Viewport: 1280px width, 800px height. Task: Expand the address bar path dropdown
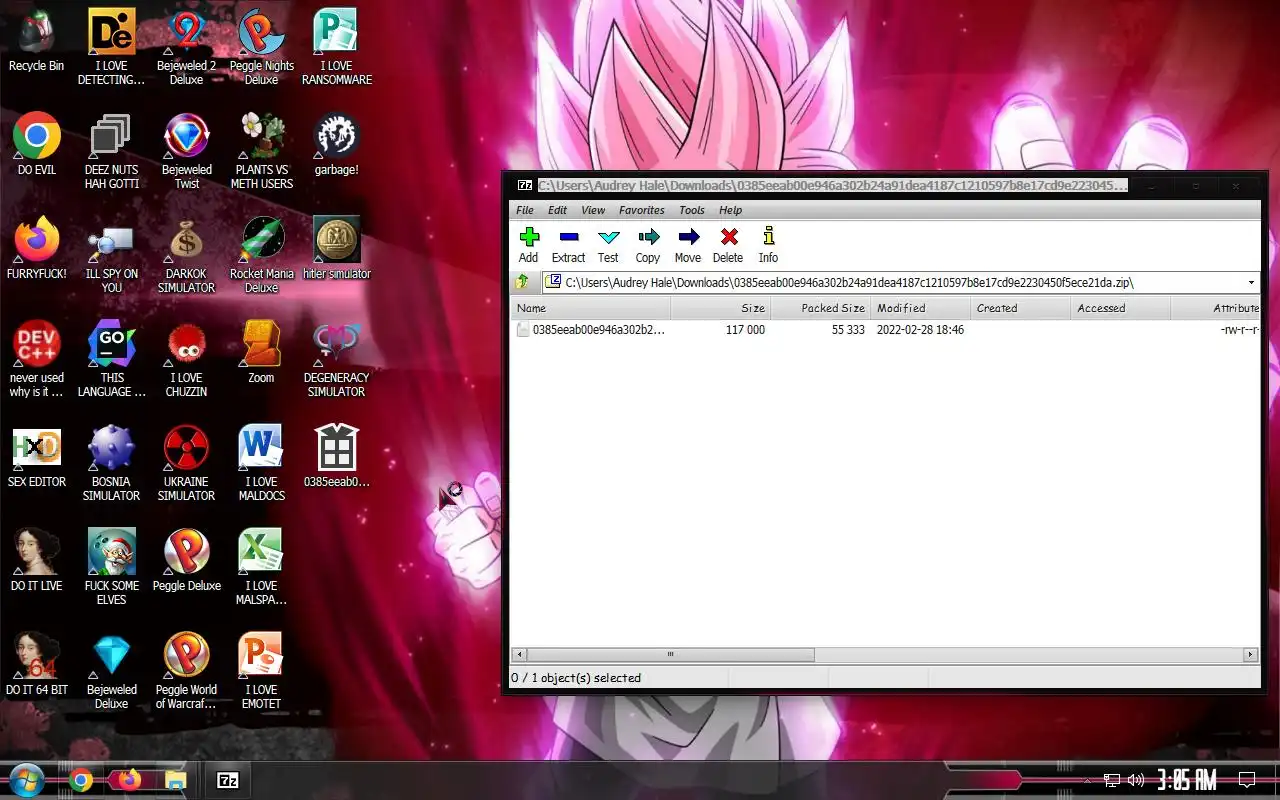pos(1251,282)
